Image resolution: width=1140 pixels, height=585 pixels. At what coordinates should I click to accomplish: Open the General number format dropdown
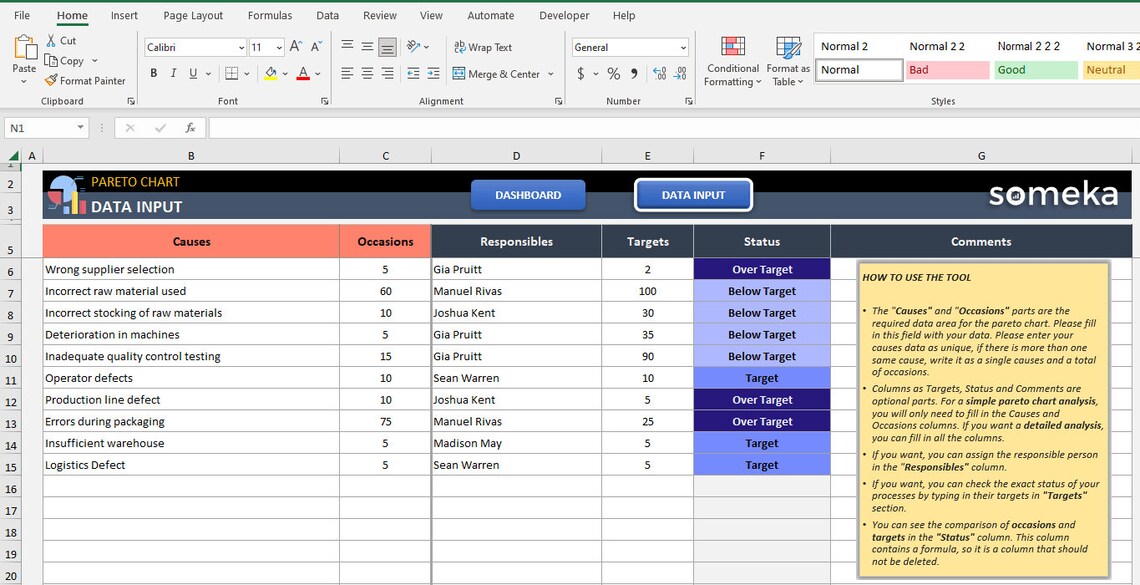[684, 47]
